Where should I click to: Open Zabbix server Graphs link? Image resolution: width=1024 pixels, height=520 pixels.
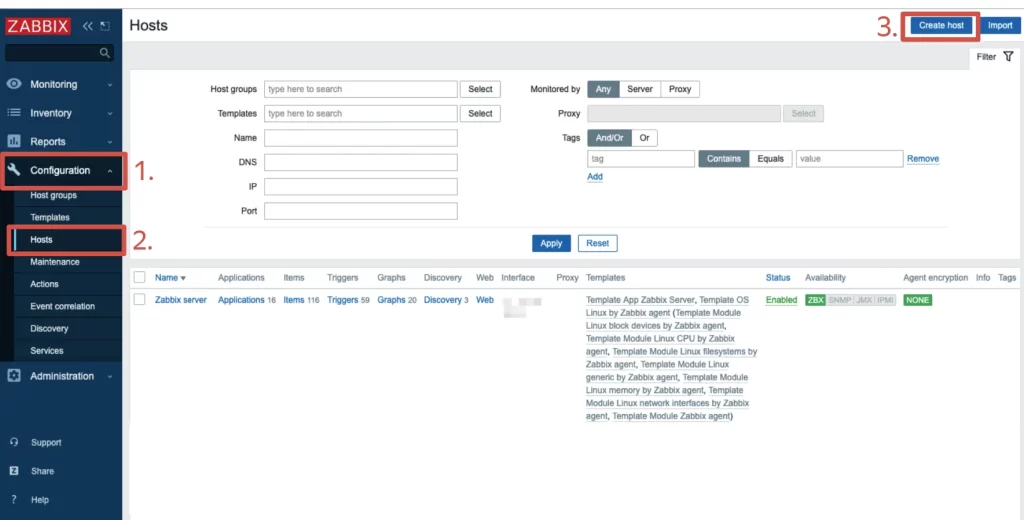(391, 300)
